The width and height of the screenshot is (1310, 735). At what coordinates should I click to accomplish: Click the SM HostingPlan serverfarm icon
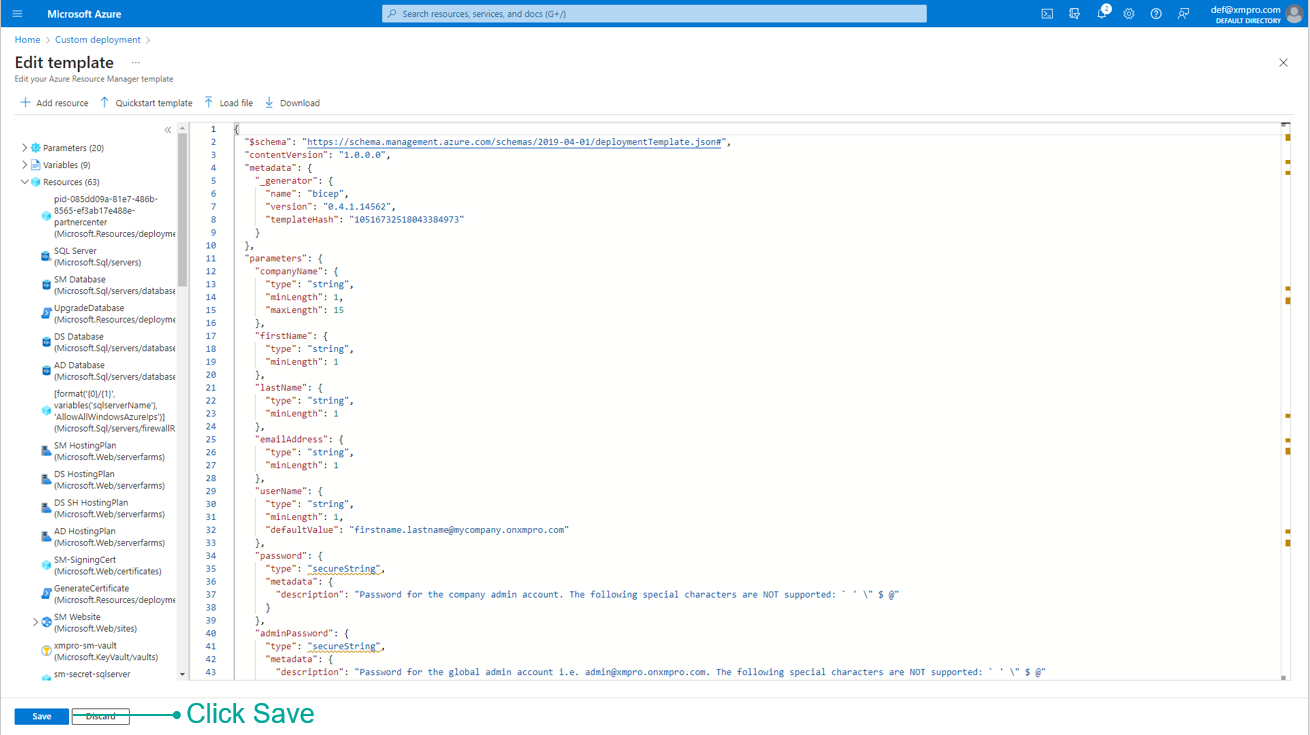[46, 451]
